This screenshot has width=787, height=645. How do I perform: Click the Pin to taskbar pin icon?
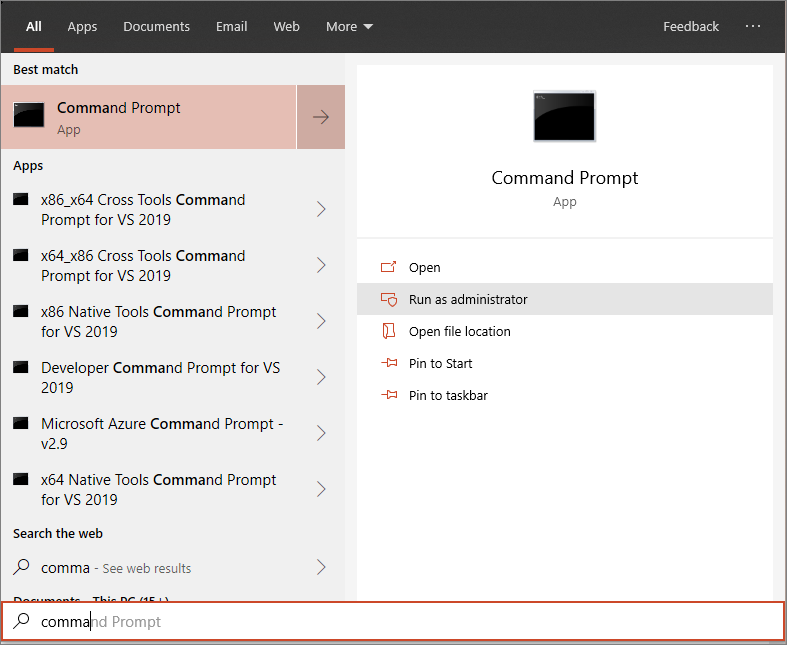(389, 395)
